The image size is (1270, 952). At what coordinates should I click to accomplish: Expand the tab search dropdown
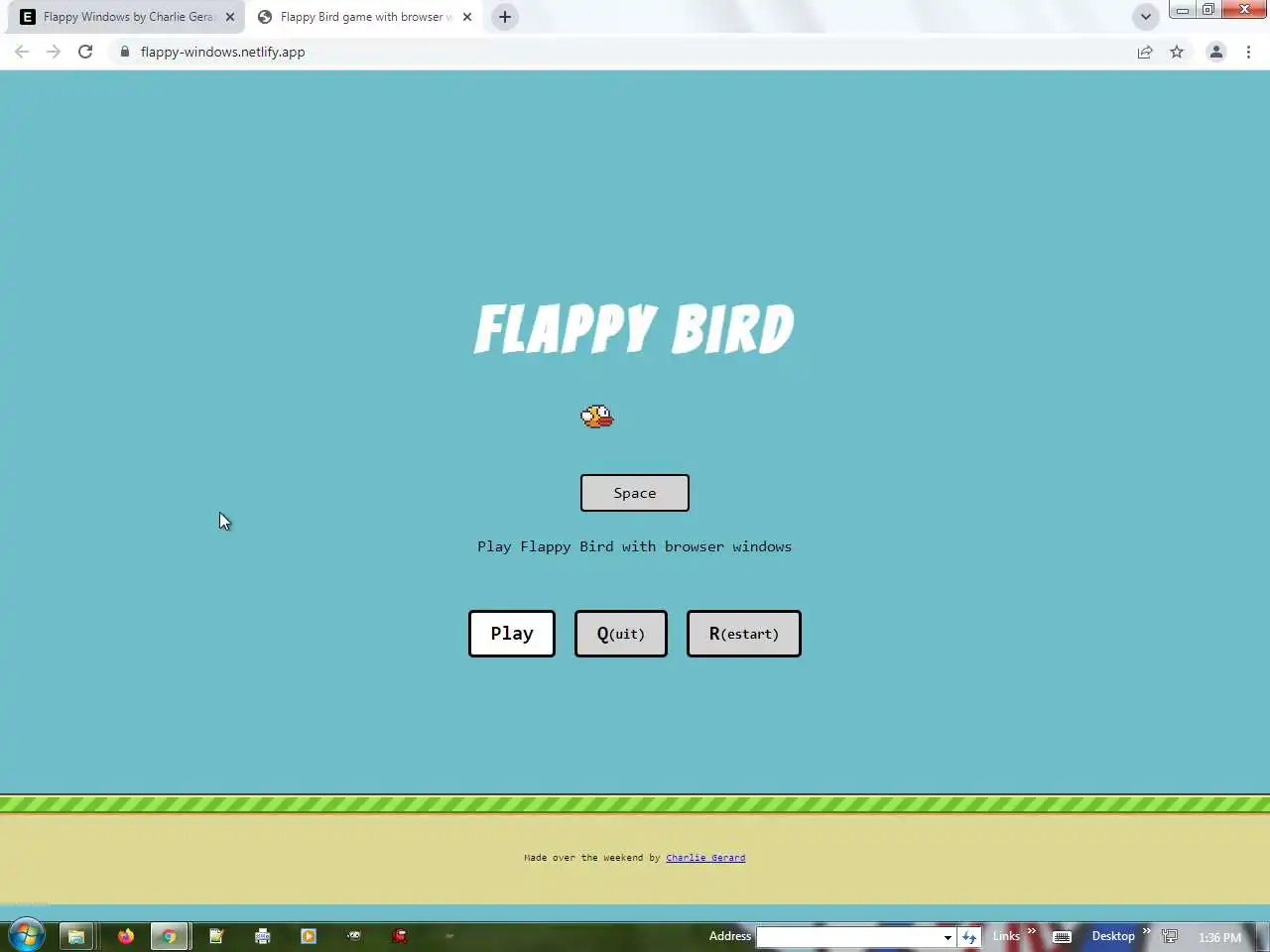(x=1146, y=17)
